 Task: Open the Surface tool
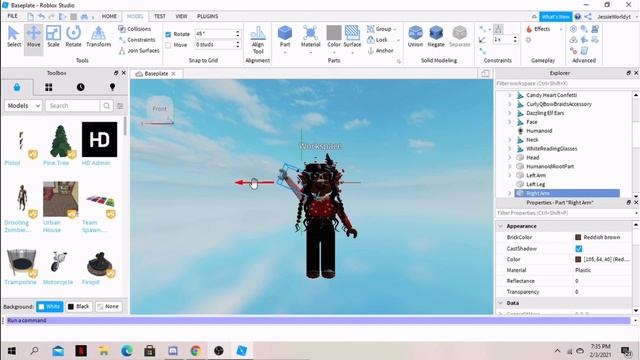pos(352,37)
